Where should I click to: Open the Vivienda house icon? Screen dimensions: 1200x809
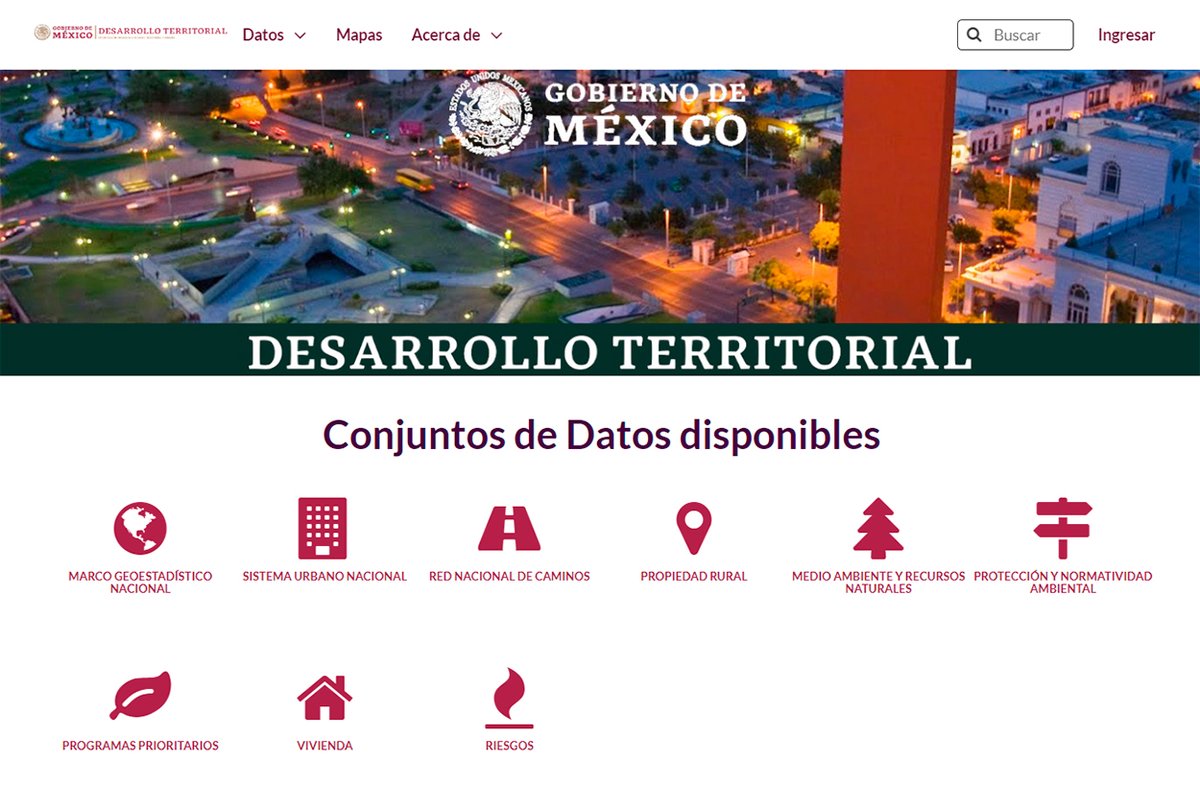point(325,697)
